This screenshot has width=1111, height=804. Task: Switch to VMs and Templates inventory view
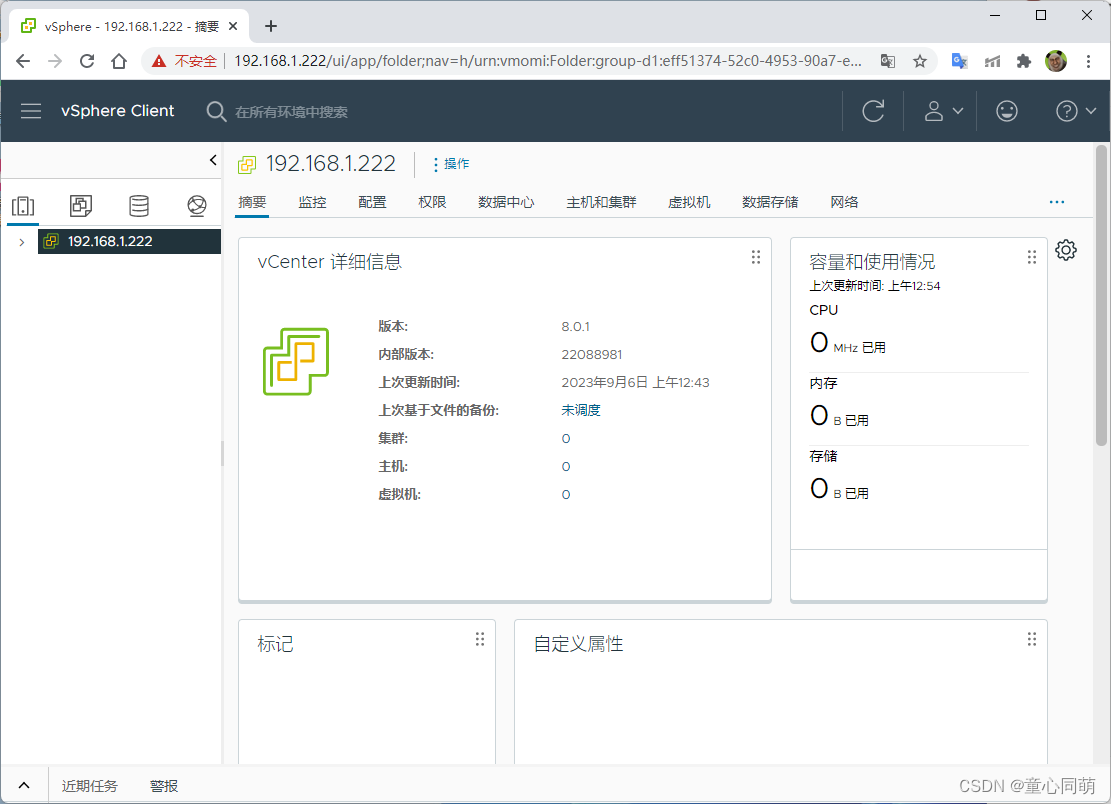click(x=81, y=206)
